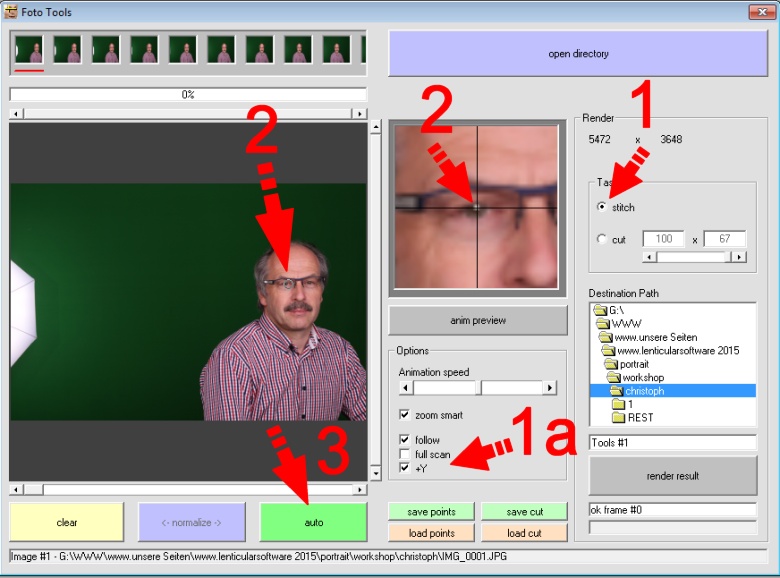This screenshot has height=578, width=780.
Task: Click the 'open directory' button
Action: click(577, 54)
